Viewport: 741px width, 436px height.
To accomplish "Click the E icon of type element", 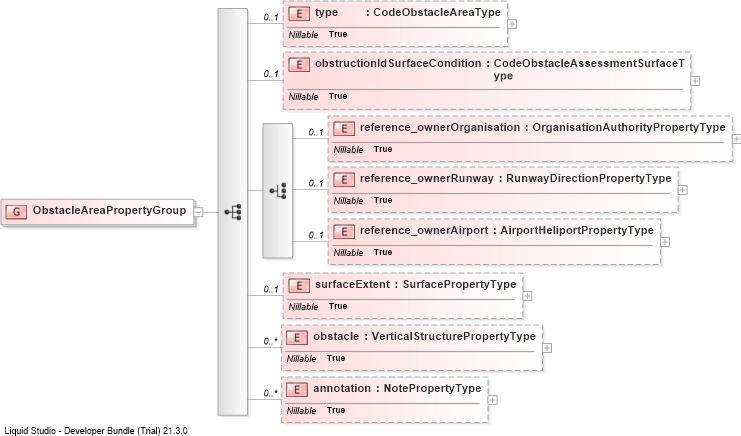I will [x=299, y=13].
